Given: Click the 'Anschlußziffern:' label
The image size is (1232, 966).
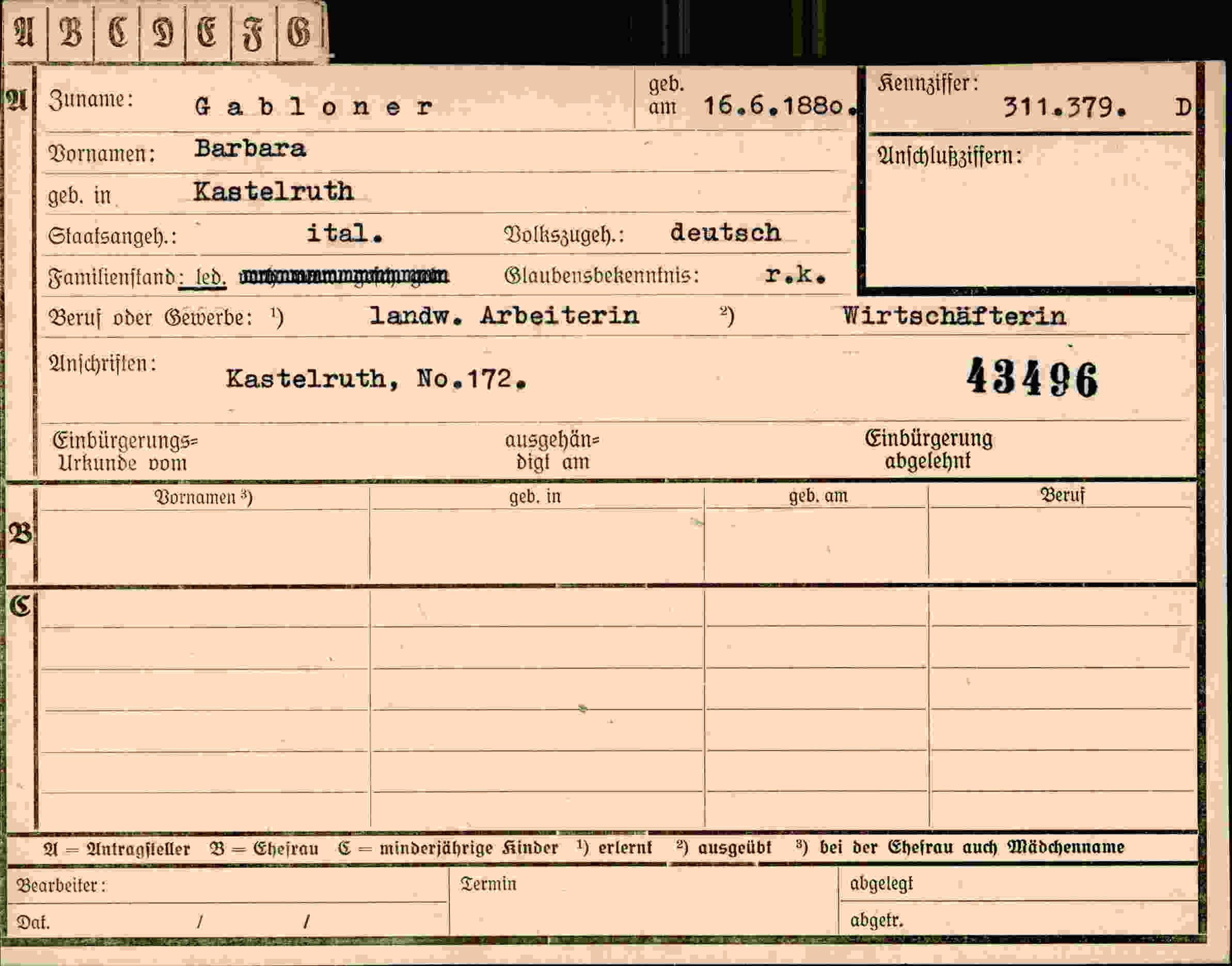Looking at the screenshot, I should click(x=950, y=155).
